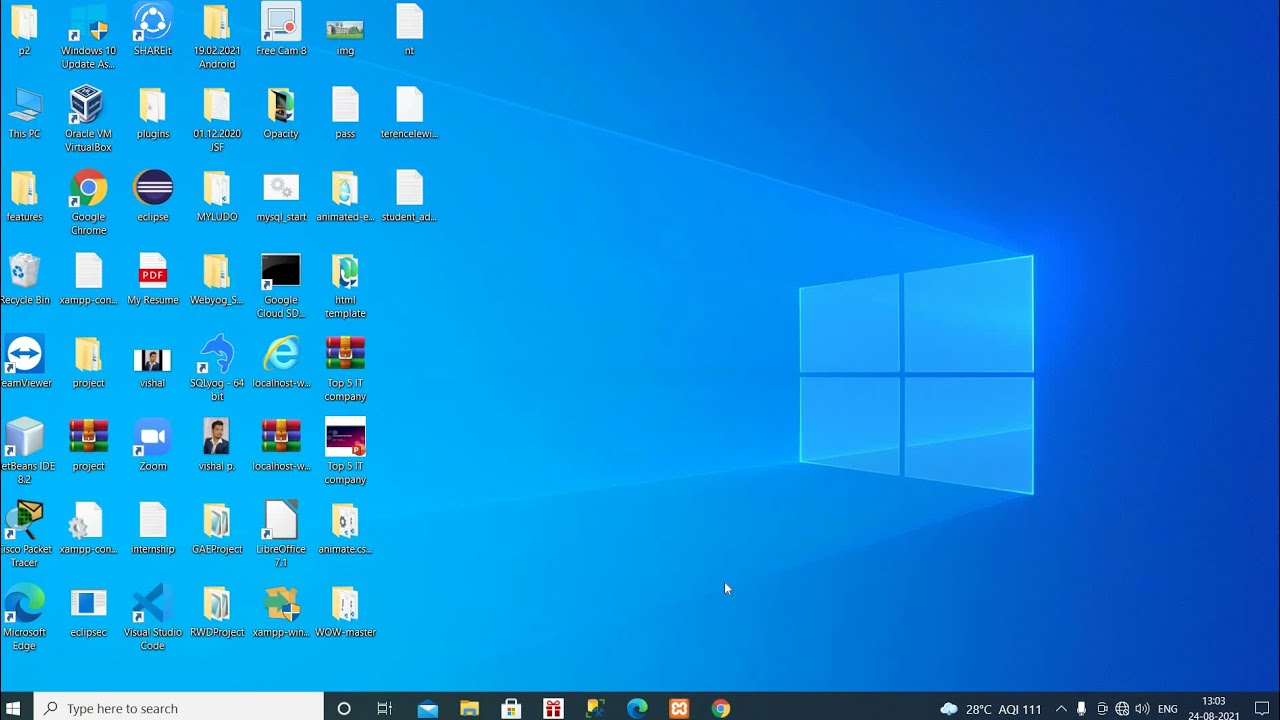1280x720 pixels.
Task: Select Microsoft Edge desktop shortcut
Action: [24, 604]
